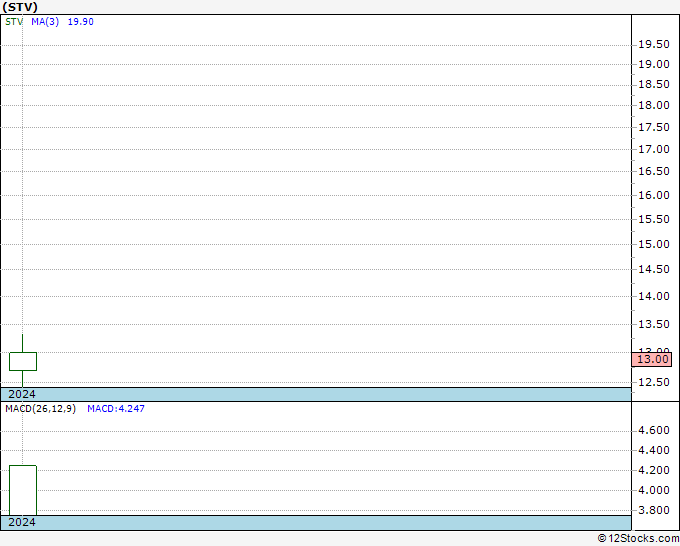Click the 14.00 price axis label
Image resolution: width=680 pixels, height=546 pixels.
[x=654, y=296]
